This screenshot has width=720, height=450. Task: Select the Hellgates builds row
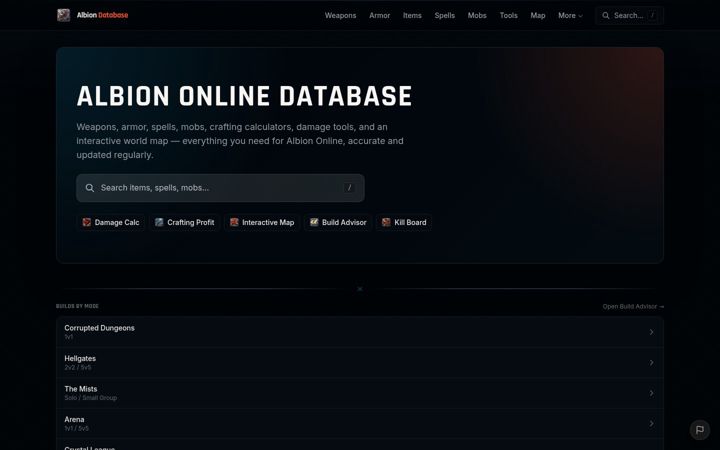coord(360,363)
